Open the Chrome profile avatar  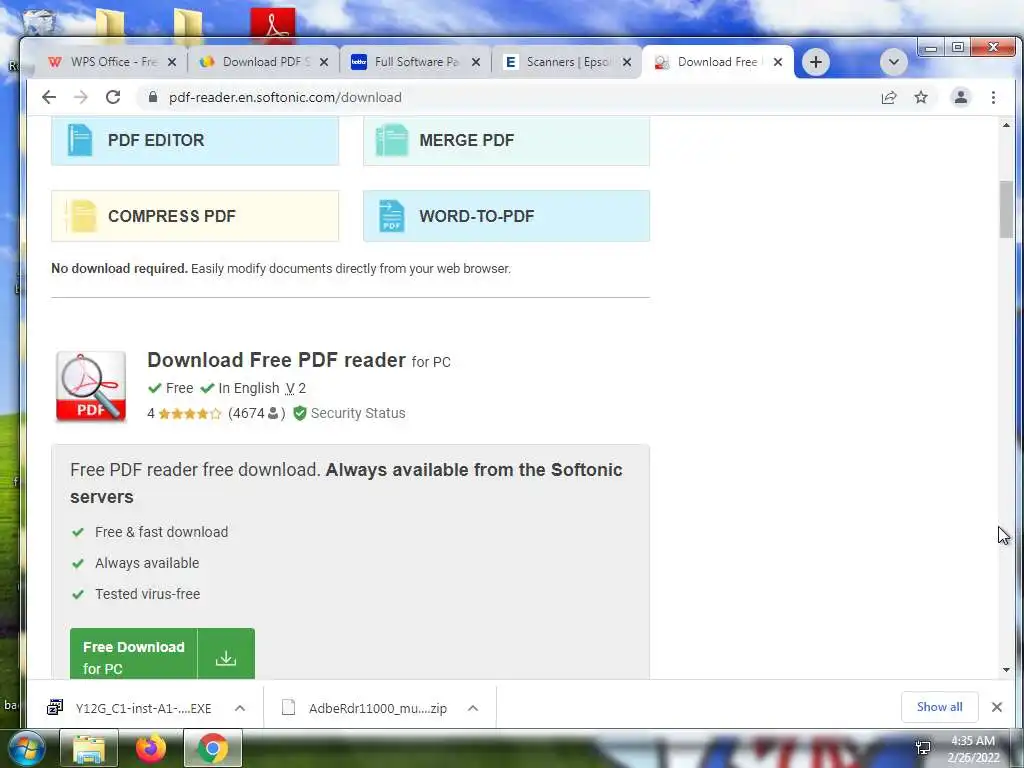point(961,97)
